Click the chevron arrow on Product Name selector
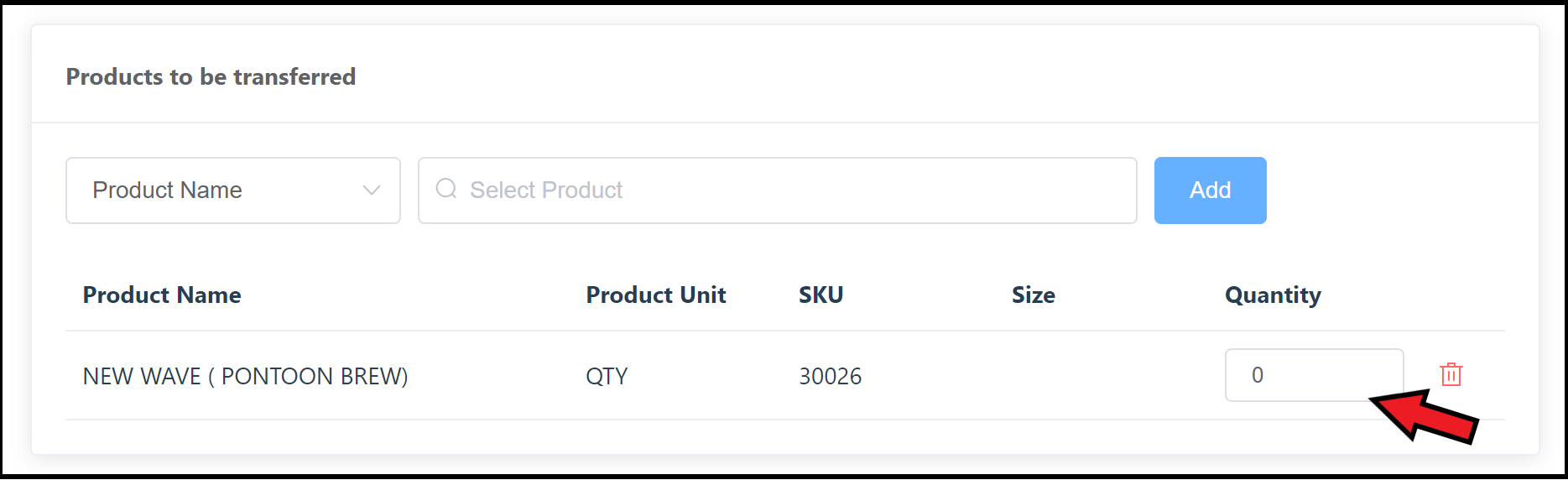The height and width of the screenshot is (480, 1568). [371, 190]
